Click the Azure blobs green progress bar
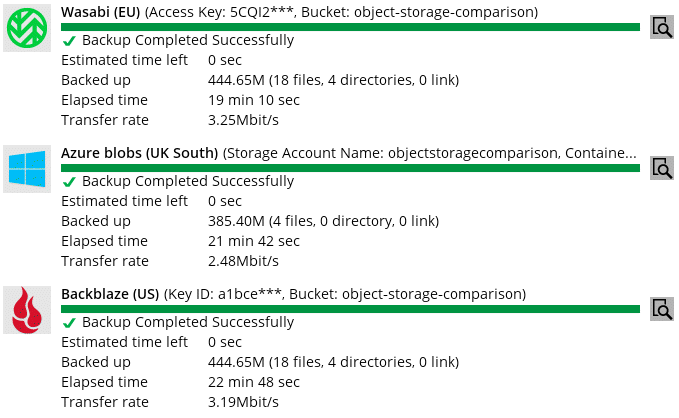 pos(350,168)
